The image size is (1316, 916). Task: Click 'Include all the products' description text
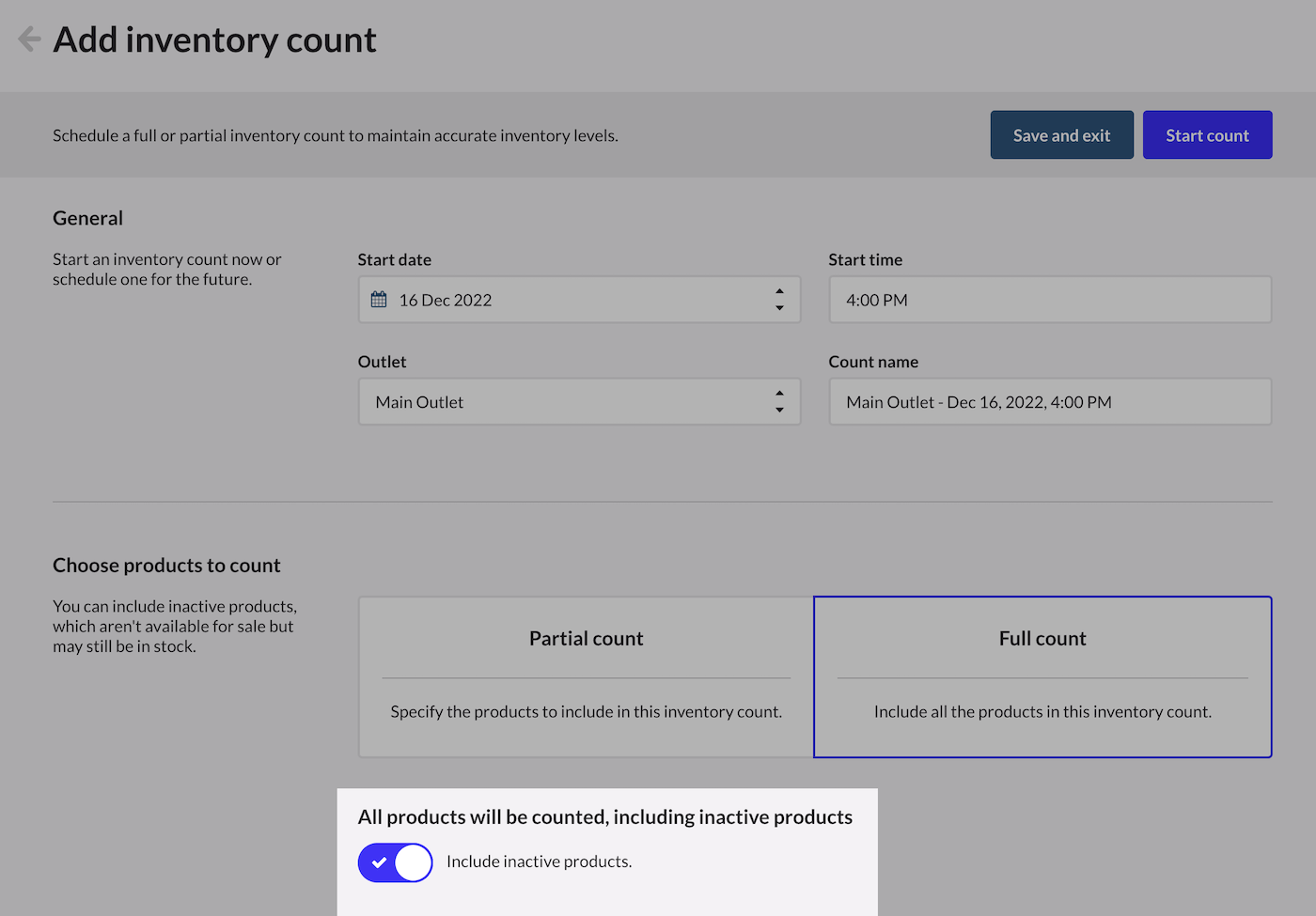pyautogui.click(x=1042, y=712)
